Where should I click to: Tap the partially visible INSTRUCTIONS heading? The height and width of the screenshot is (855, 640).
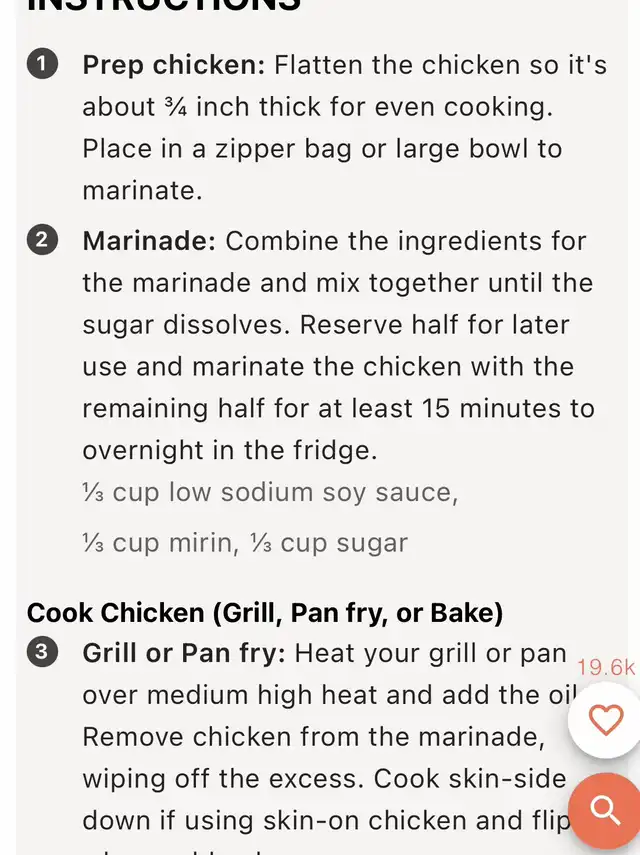[x=163, y=5]
